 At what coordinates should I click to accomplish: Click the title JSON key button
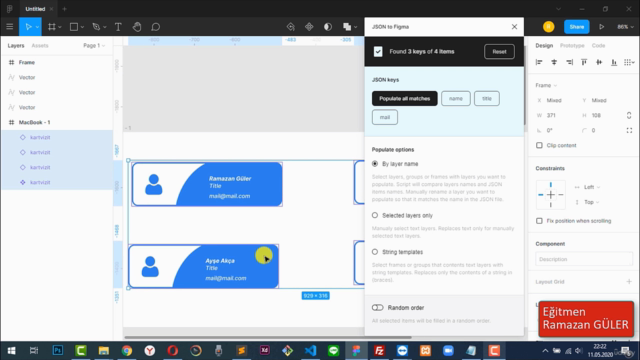tap(487, 98)
